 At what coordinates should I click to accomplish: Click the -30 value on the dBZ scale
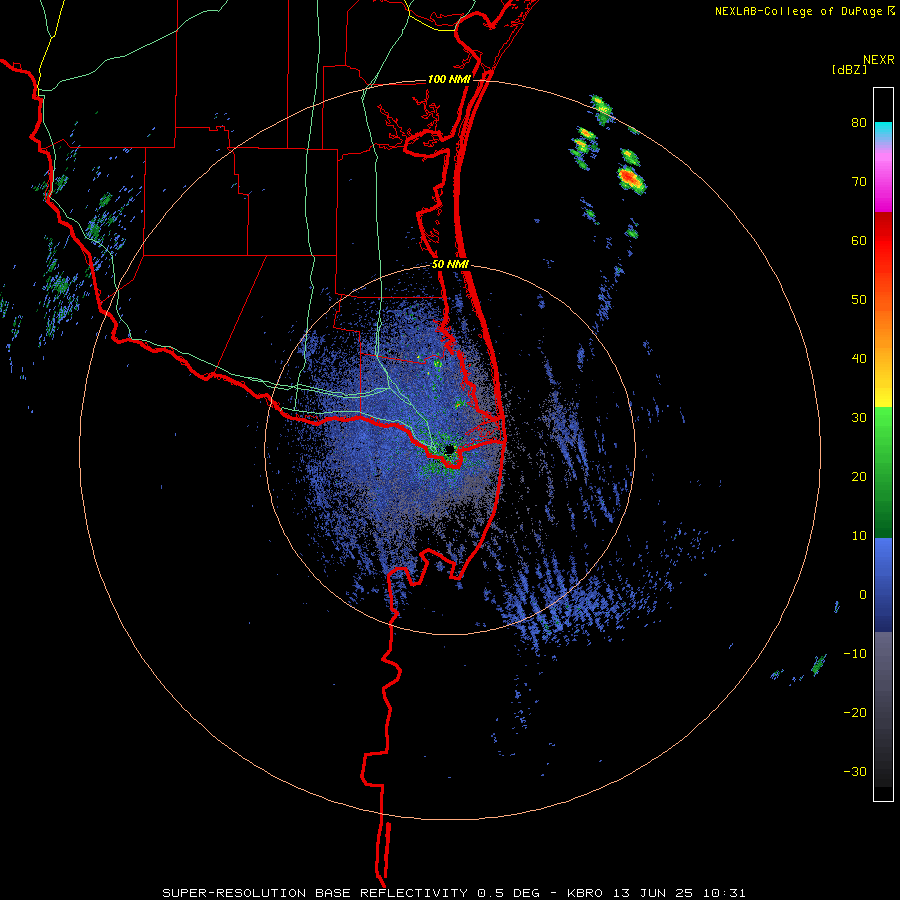(x=855, y=771)
